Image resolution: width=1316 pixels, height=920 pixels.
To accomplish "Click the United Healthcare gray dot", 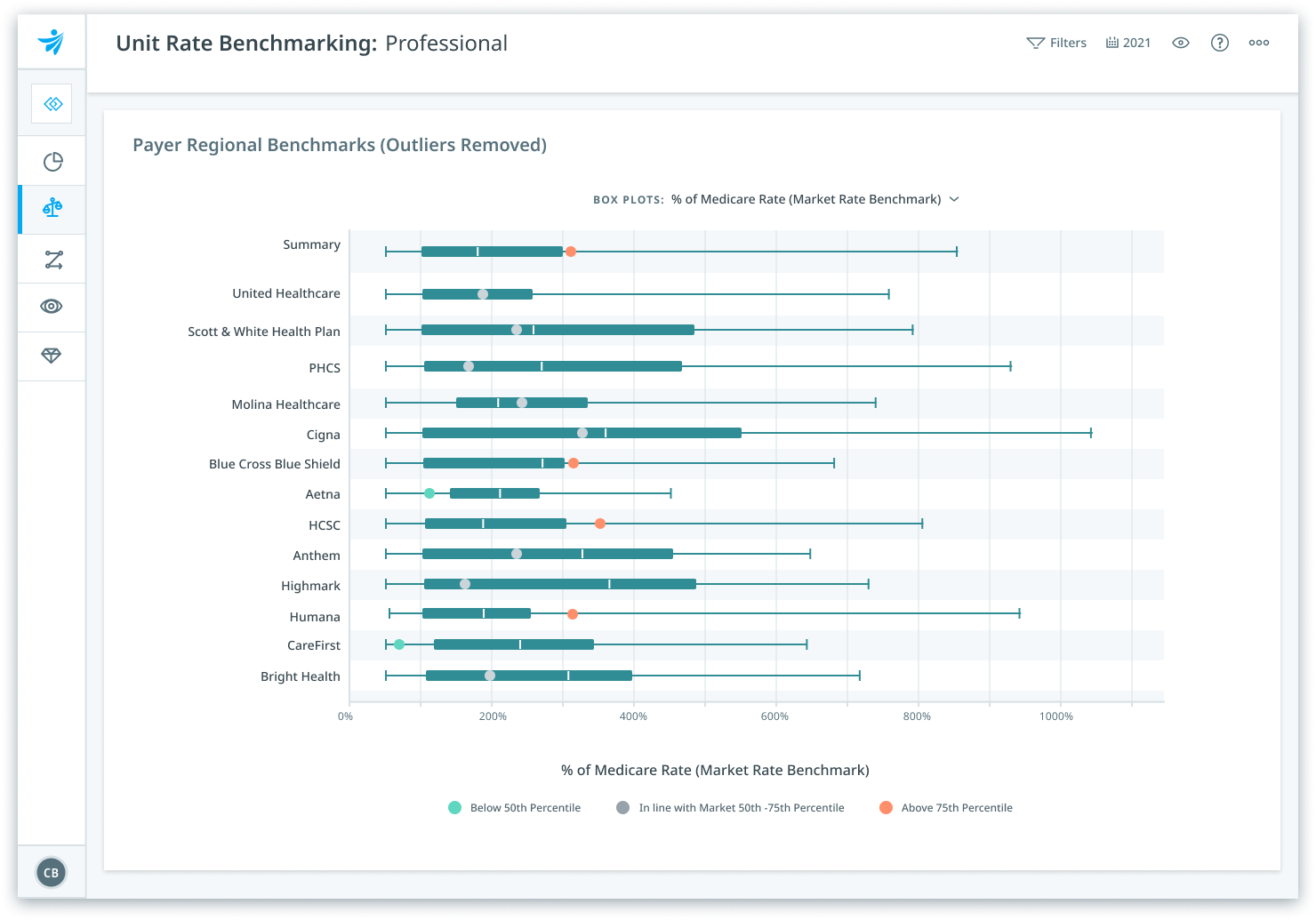I will [483, 294].
